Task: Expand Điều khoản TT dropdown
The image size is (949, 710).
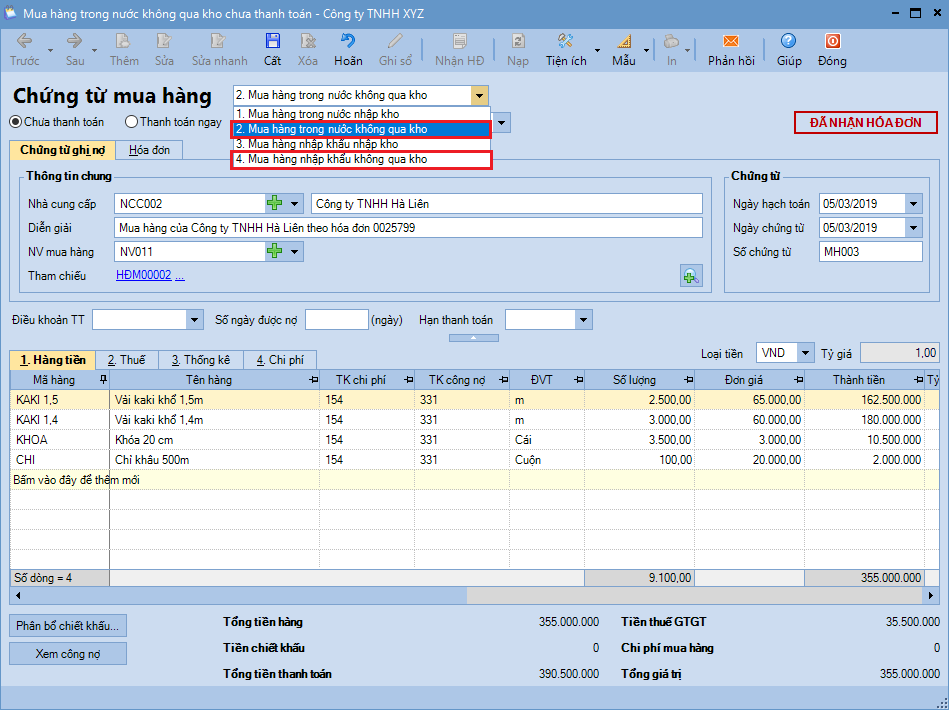Action: pos(194,320)
